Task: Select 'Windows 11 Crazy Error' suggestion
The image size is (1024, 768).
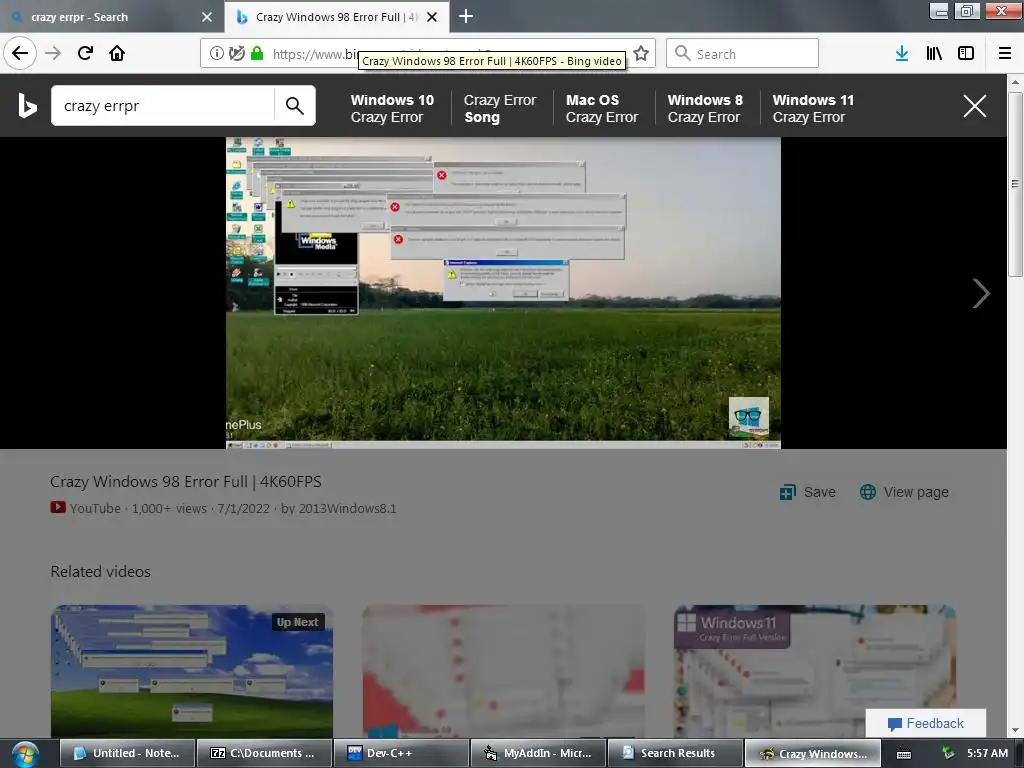Action: [812, 108]
